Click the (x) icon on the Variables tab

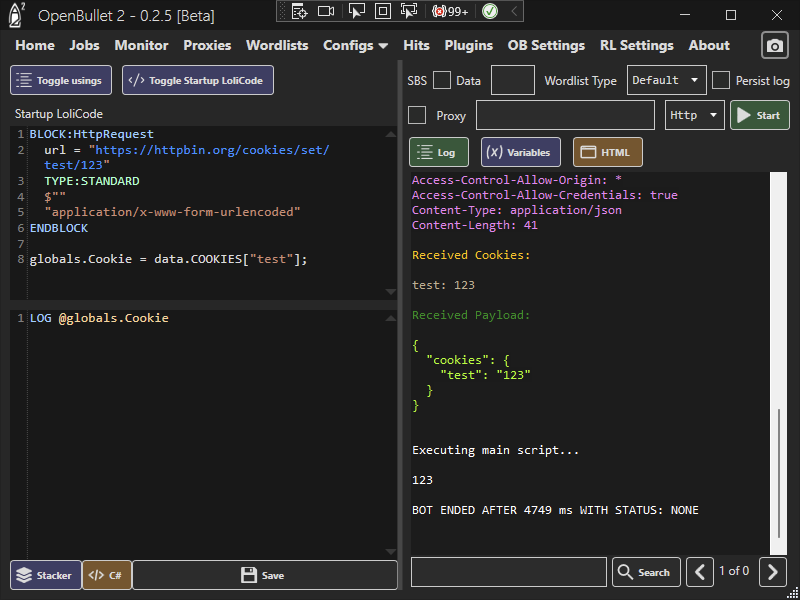click(x=494, y=152)
